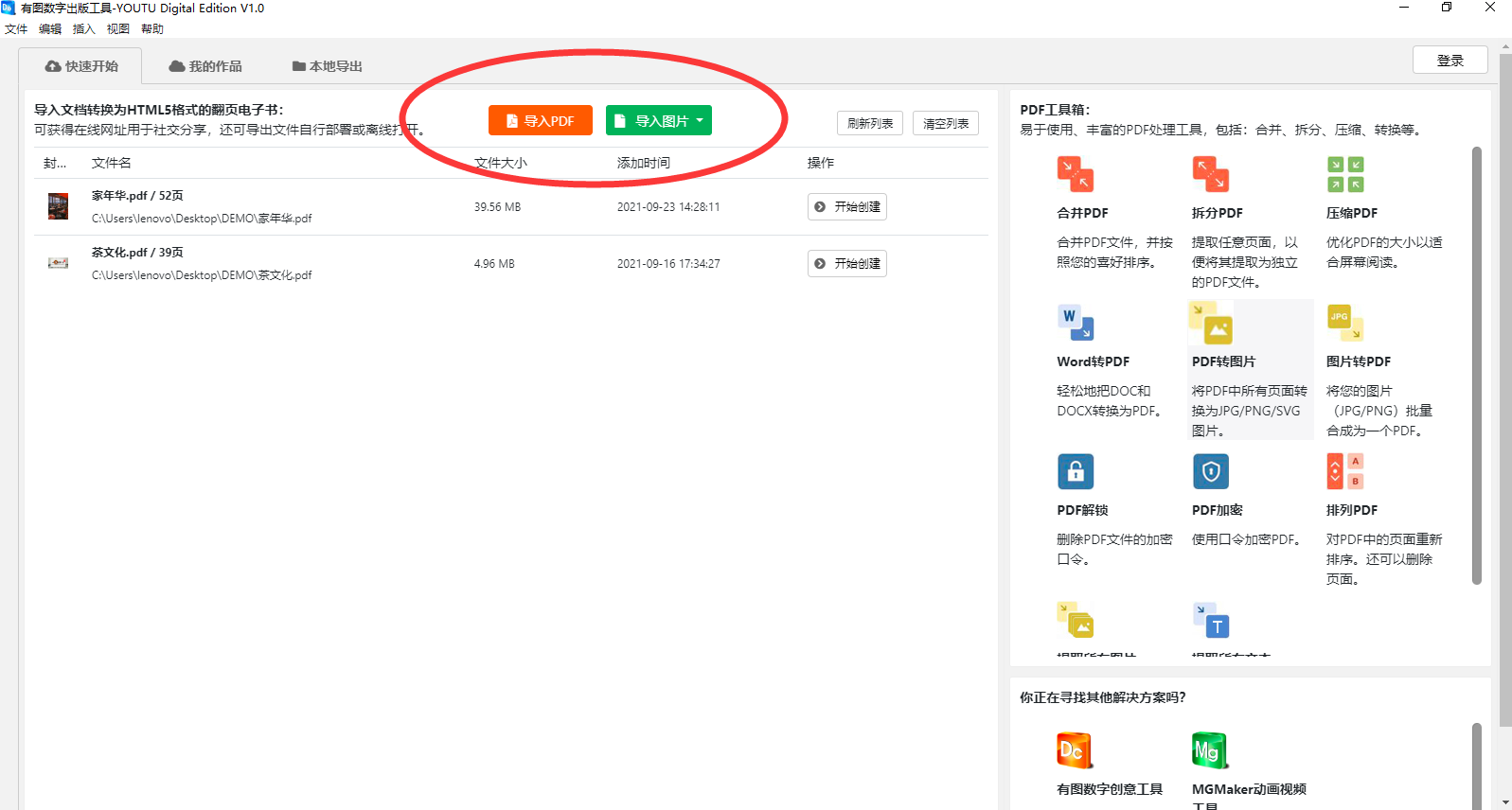This screenshot has height=810, width=1512.
Task: Select the Compress PDF (压缩PDF) icon
Action: click(1344, 174)
